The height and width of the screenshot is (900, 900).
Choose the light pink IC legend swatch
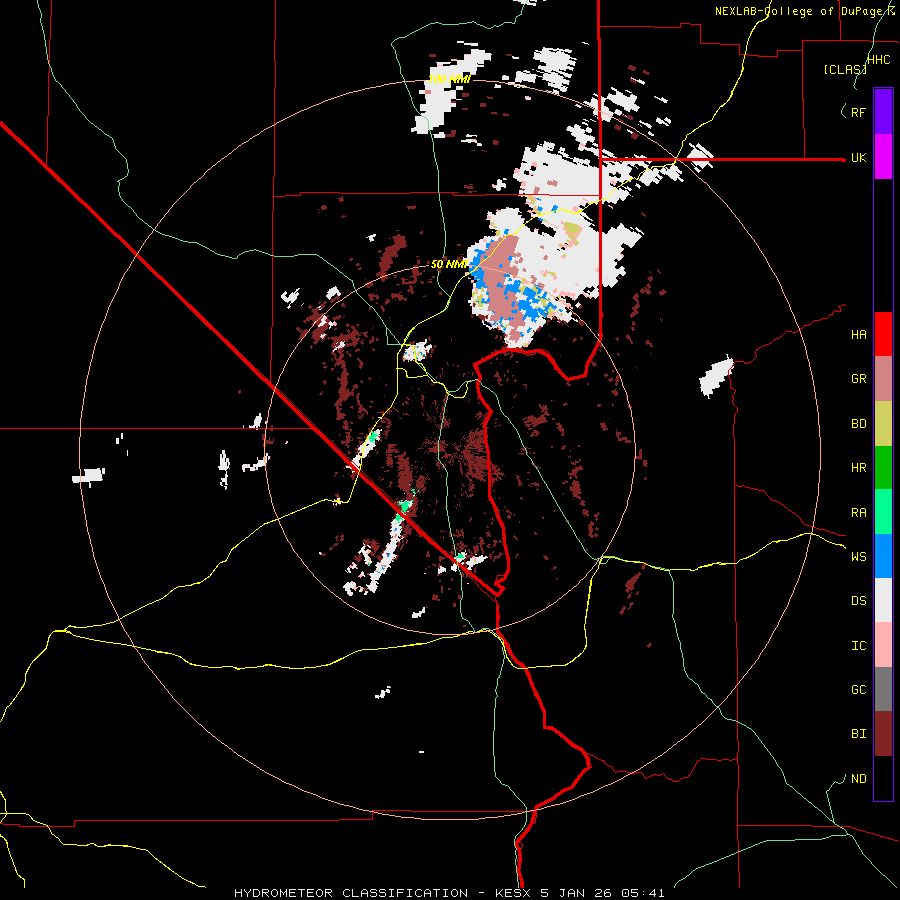coord(883,645)
